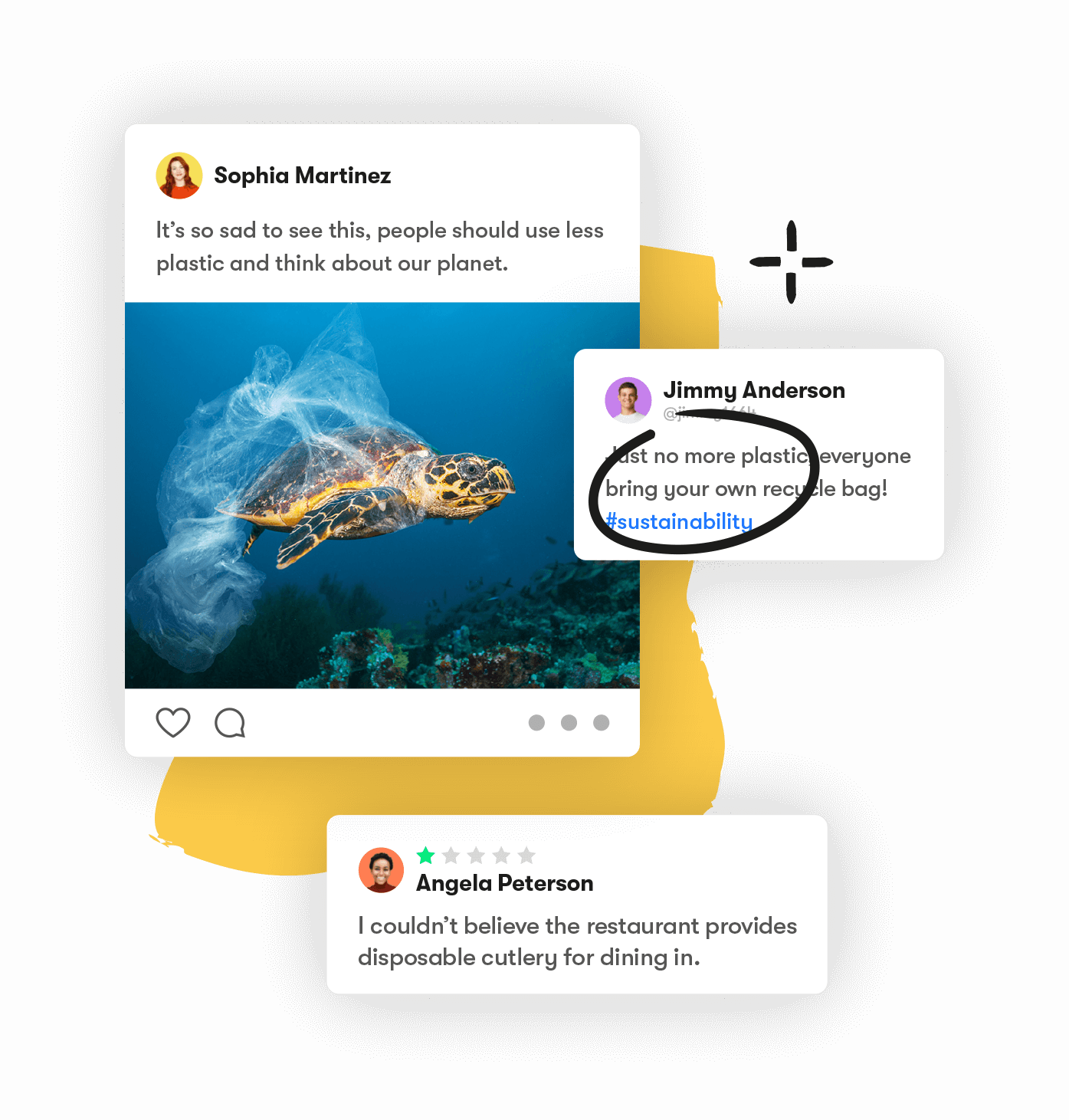Image resolution: width=1069 pixels, height=1120 pixels.
Task: Open Sophia Martinez name link
Action: coord(303,176)
